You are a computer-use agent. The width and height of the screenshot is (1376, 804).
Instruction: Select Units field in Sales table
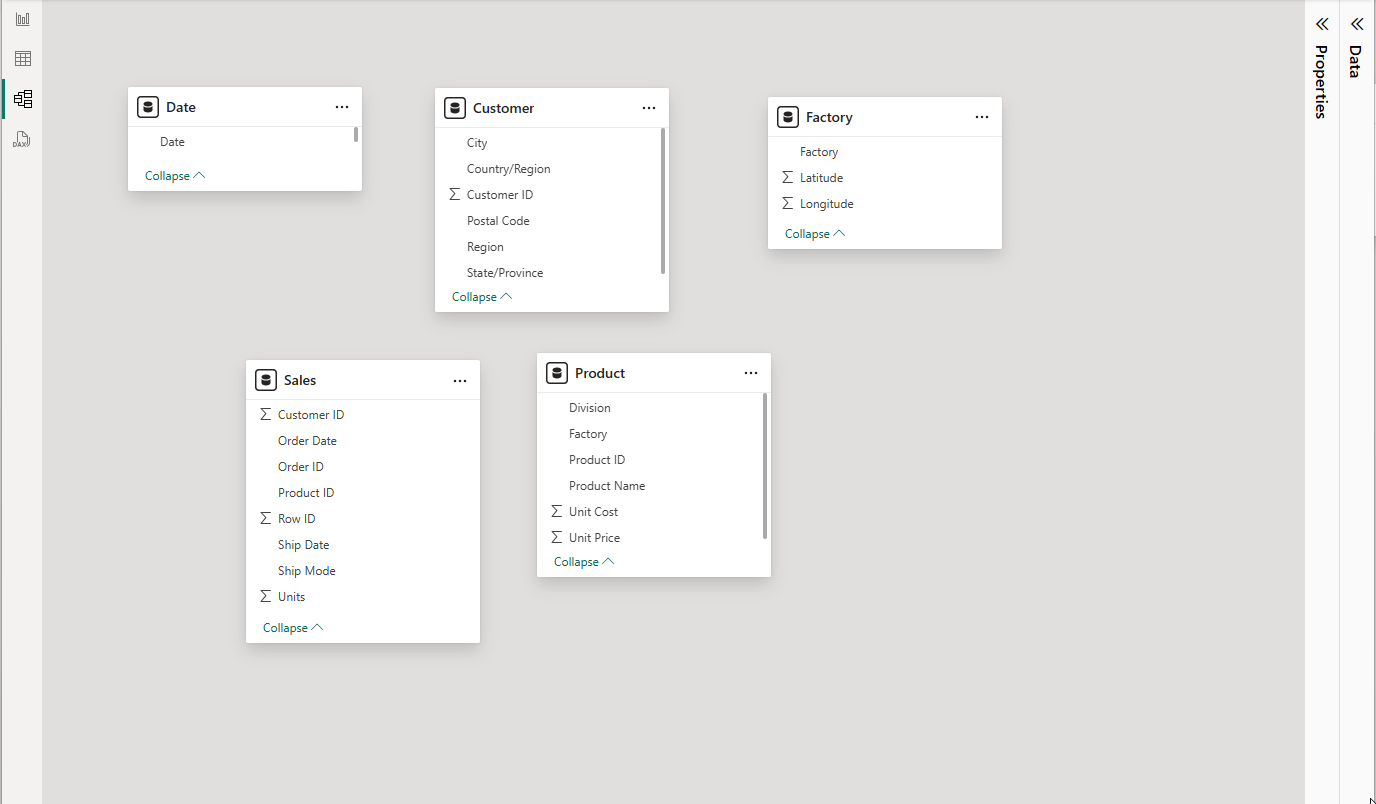click(363, 597)
